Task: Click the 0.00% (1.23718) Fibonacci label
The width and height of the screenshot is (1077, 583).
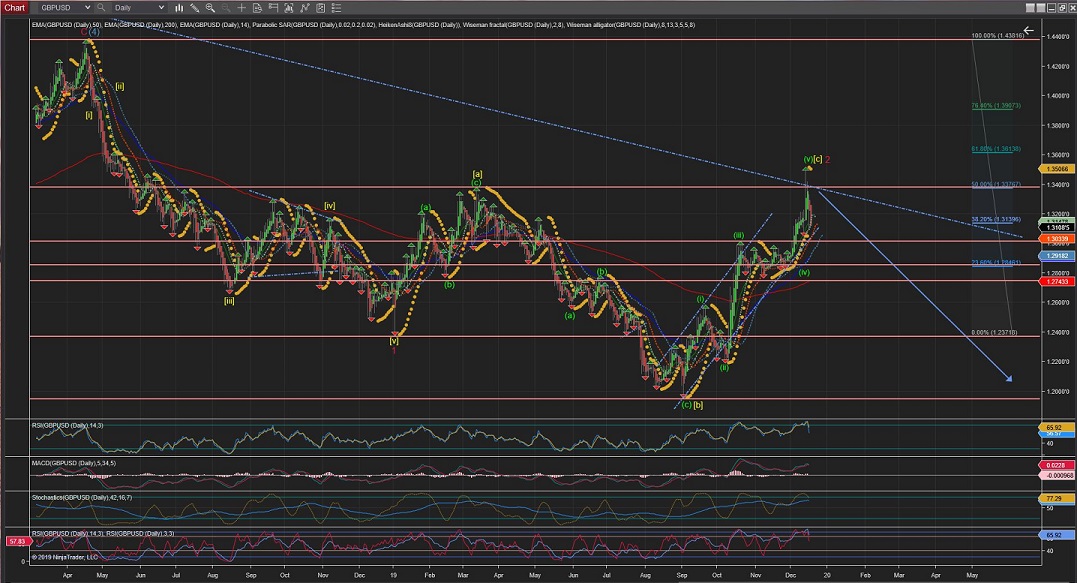Action: 995,332
